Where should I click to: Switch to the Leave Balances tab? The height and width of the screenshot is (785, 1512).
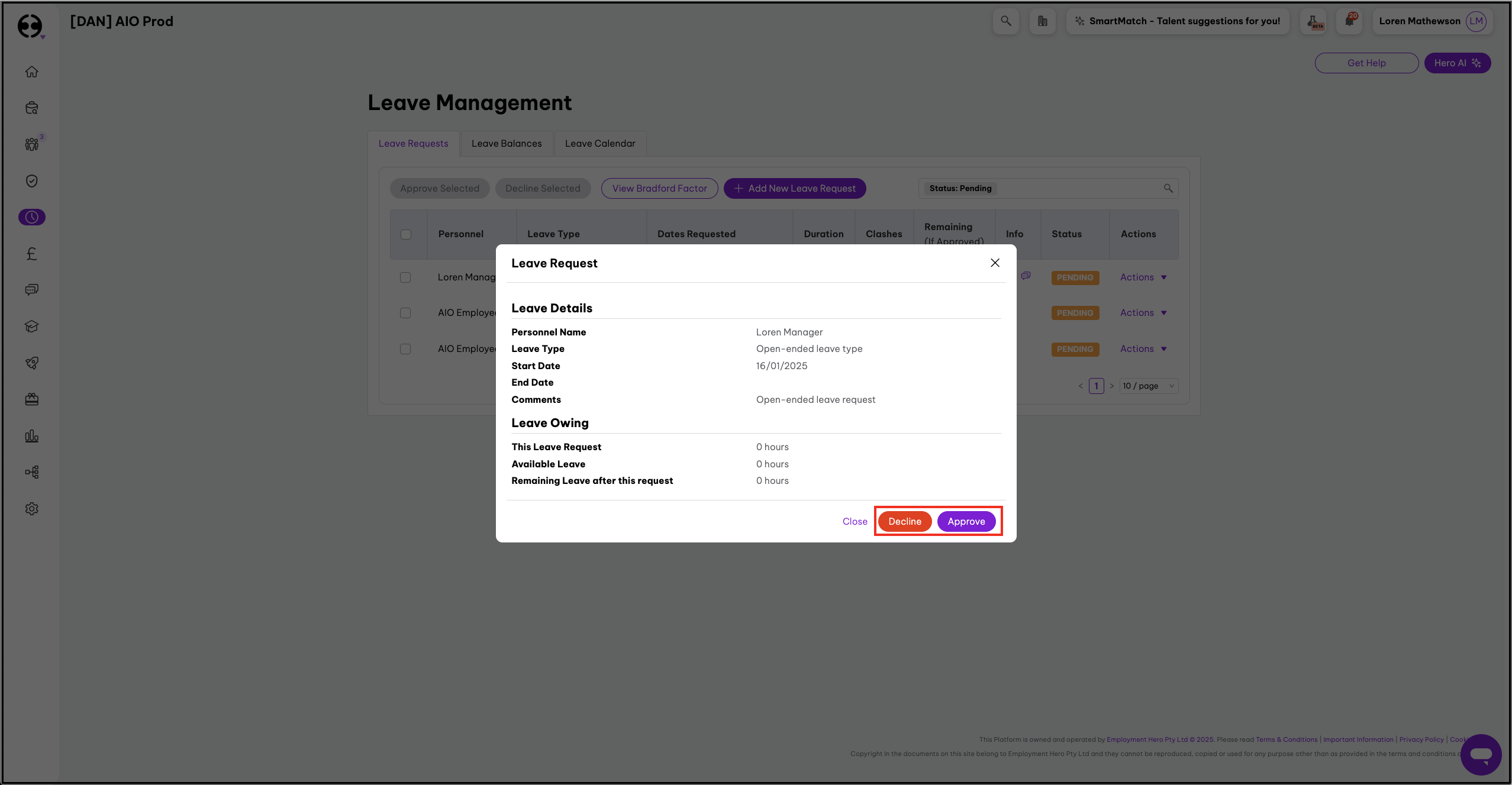(x=507, y=144)
